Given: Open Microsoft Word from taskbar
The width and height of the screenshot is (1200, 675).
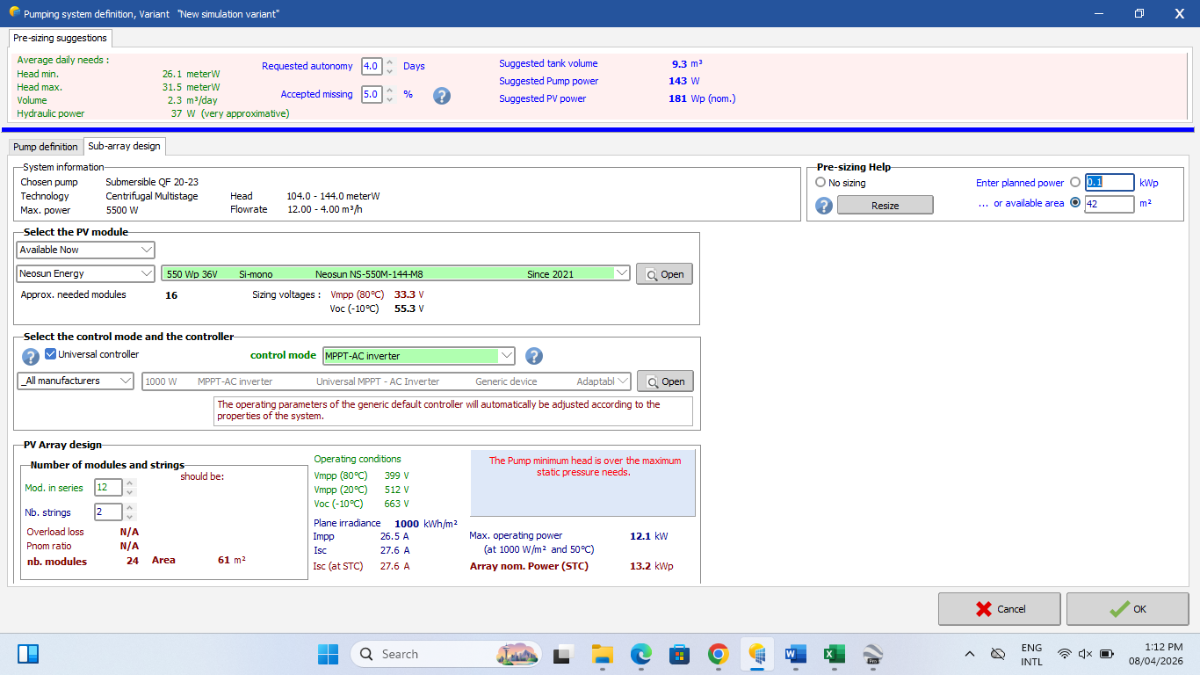Looking at the screenshot, I should point(796,654).
